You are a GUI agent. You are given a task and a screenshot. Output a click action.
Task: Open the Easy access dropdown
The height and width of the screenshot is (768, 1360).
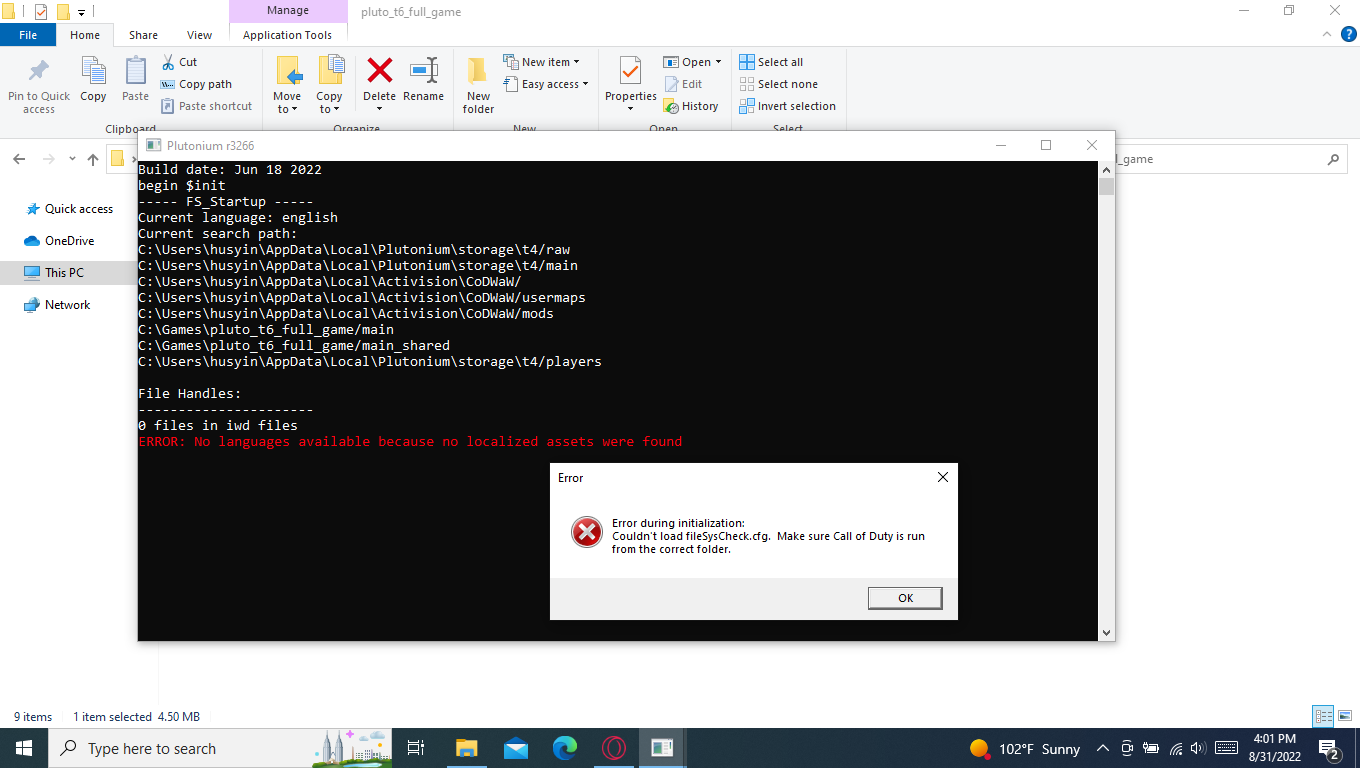point(545,84)
